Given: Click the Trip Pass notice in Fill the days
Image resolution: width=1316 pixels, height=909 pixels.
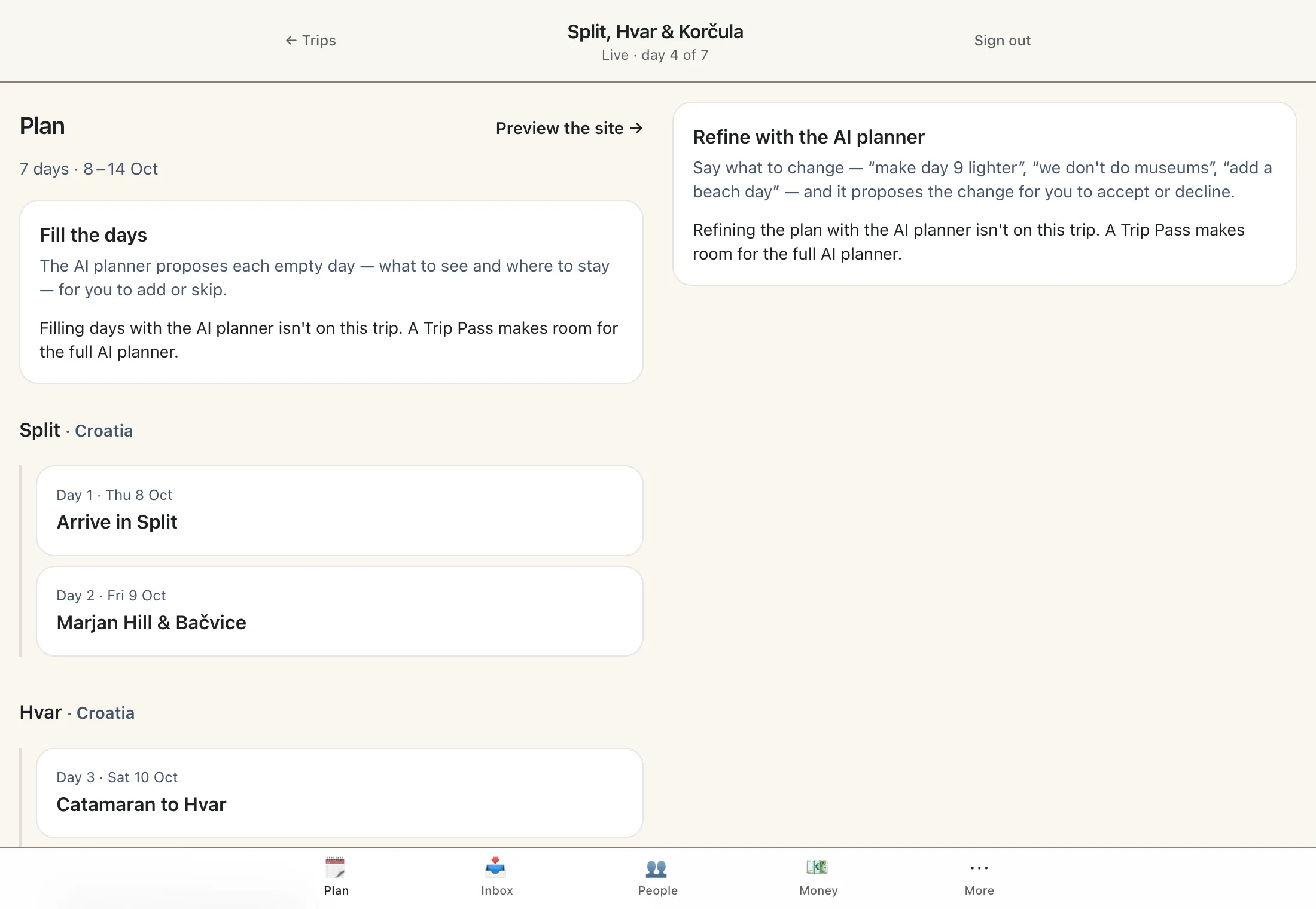Looking at the screenshot, I should coord(329,340).
